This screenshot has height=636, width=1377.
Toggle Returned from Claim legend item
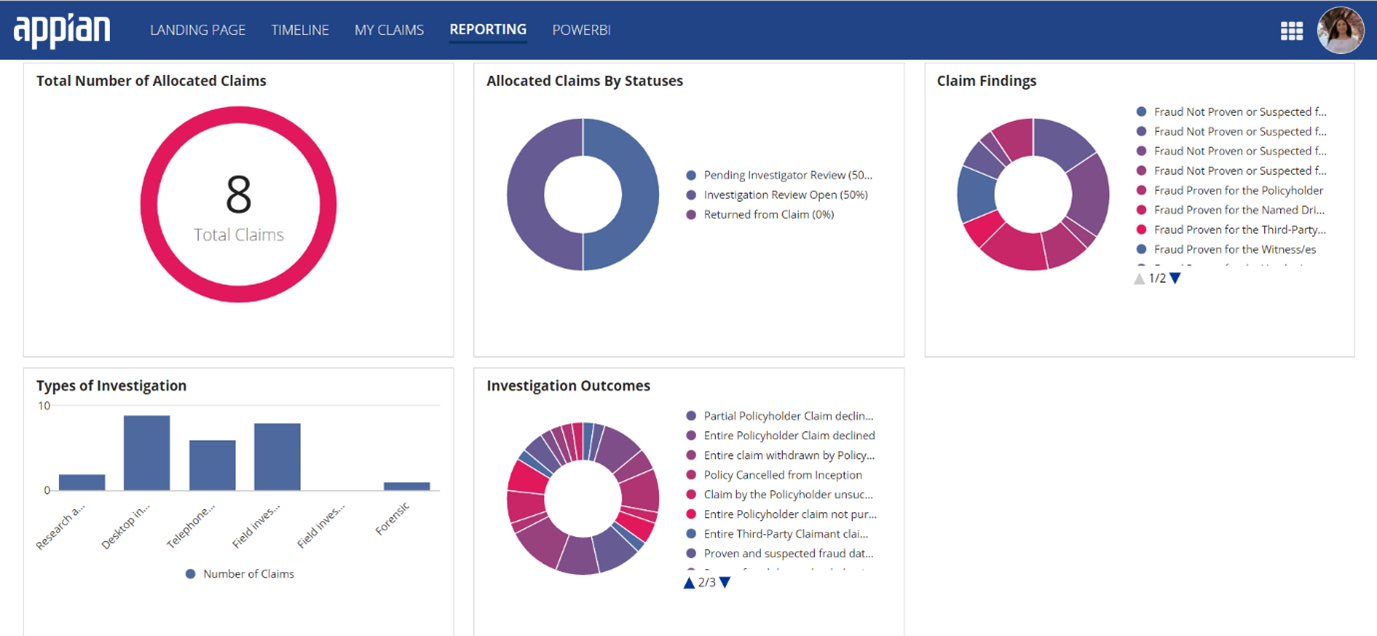[x=768, y=215]
